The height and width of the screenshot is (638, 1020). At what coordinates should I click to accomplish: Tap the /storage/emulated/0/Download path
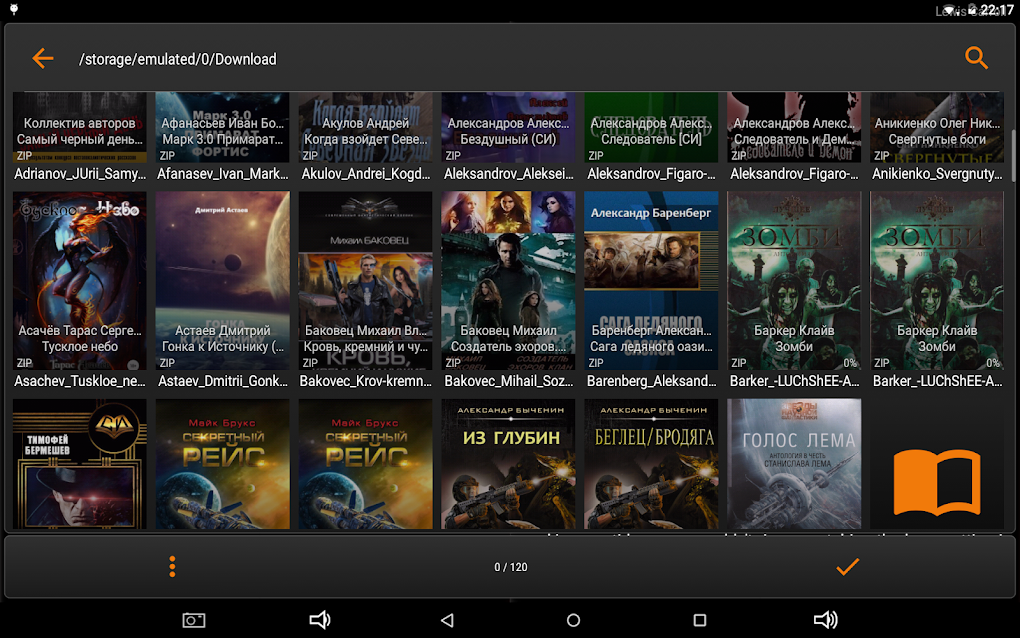pos(178,60)
